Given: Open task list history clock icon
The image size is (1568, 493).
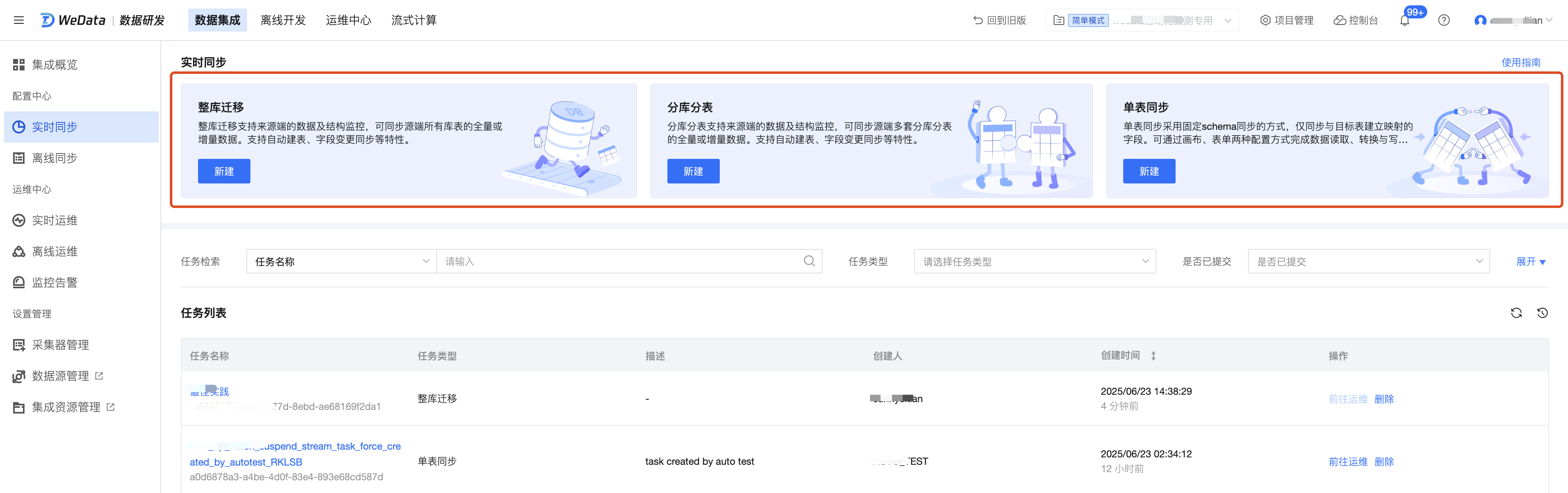Looking at the screenshot, I should coord(1543,312).
